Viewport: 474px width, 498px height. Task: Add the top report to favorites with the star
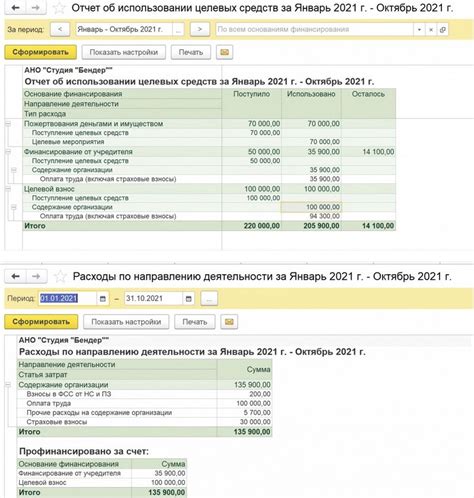tap(59, 7)
